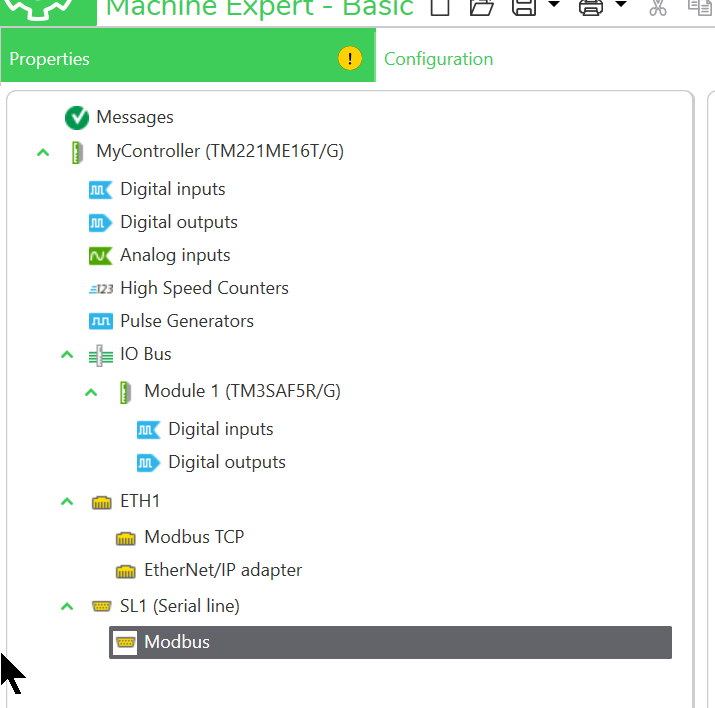
Task: Click the New project icon in toolbar
Action: 440,7
